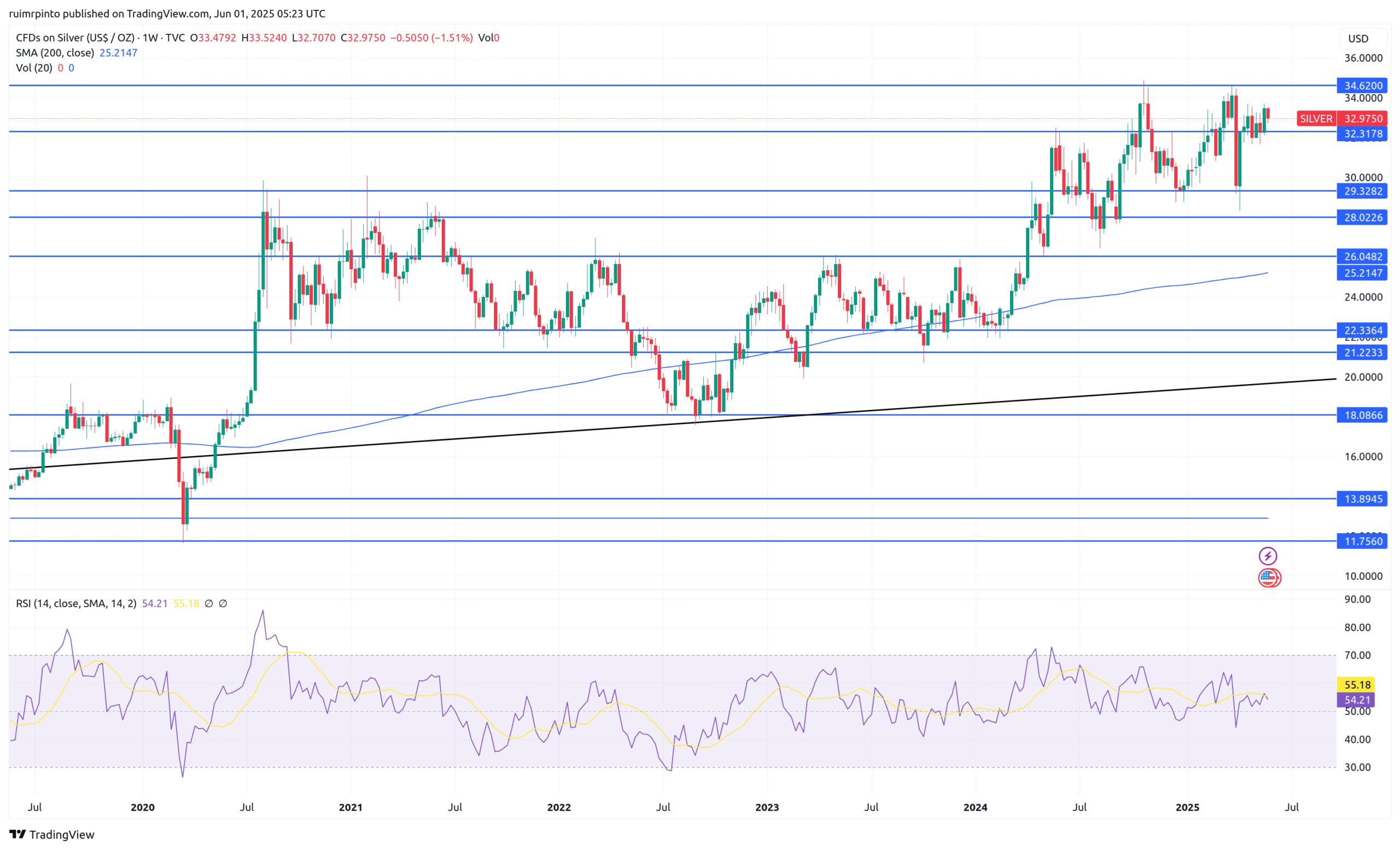
Task: Click the 34.6200 horizontal line price label
Action: coord(1362,86)
